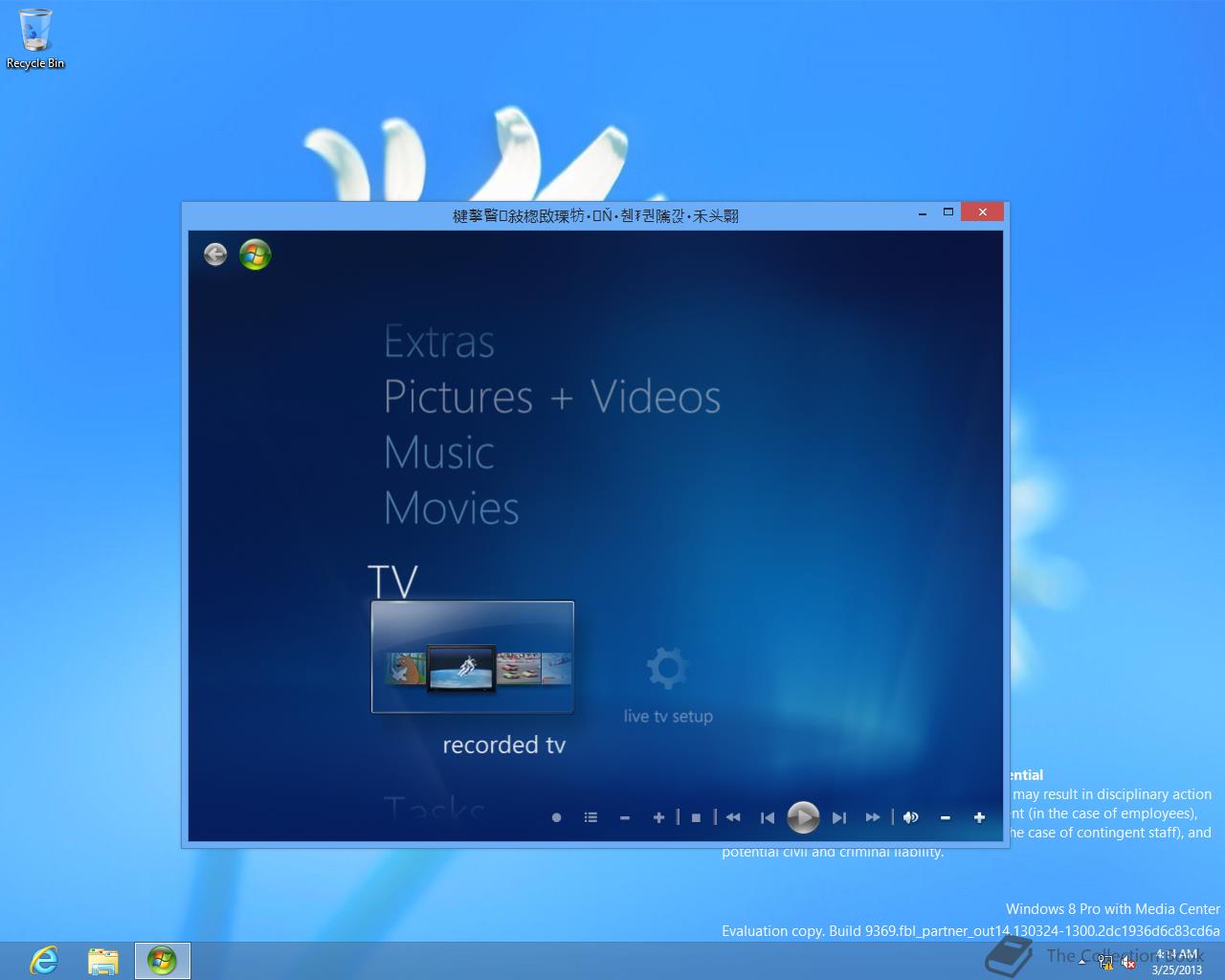Click the Media Center back arrow
Image resolution: width=1225 pixels, height=980 pixels.
click(x=215, y=254)
